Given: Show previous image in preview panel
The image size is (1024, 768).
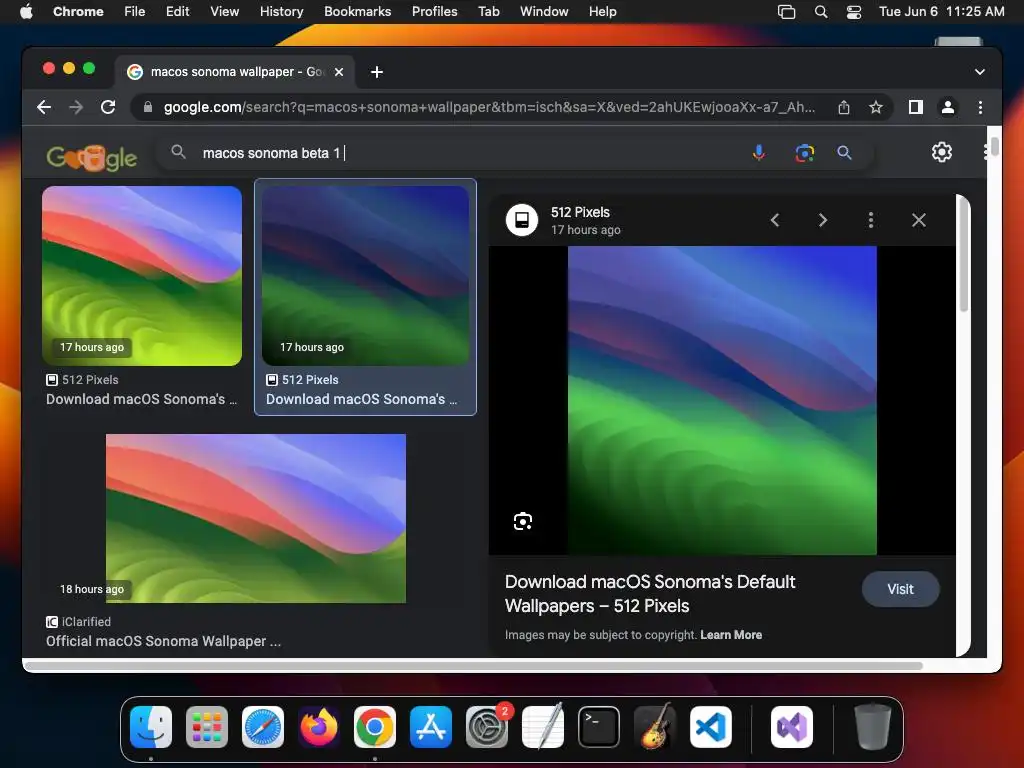Looking at the screenshot, I should pyautogui.click(x=775, y=220).
